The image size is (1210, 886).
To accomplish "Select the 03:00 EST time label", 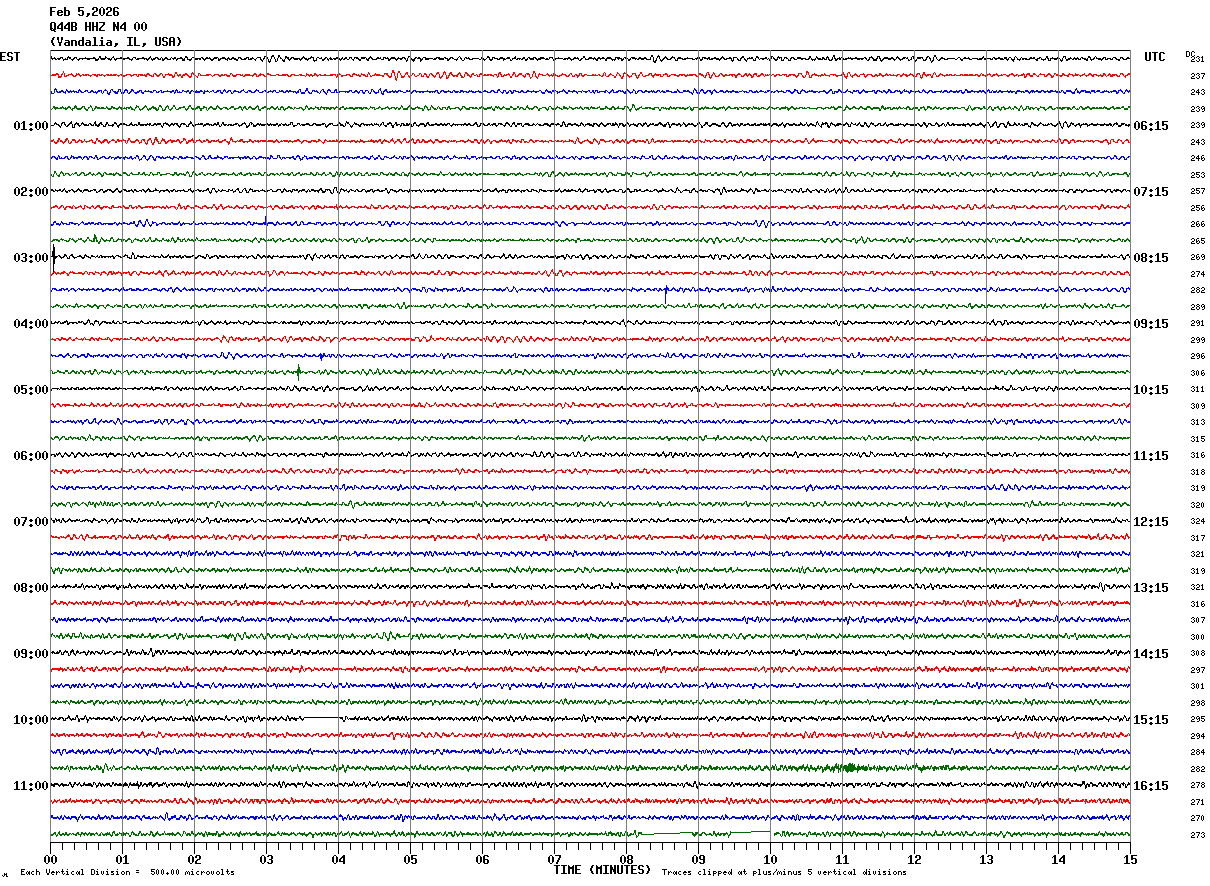I will pos(30,258).
